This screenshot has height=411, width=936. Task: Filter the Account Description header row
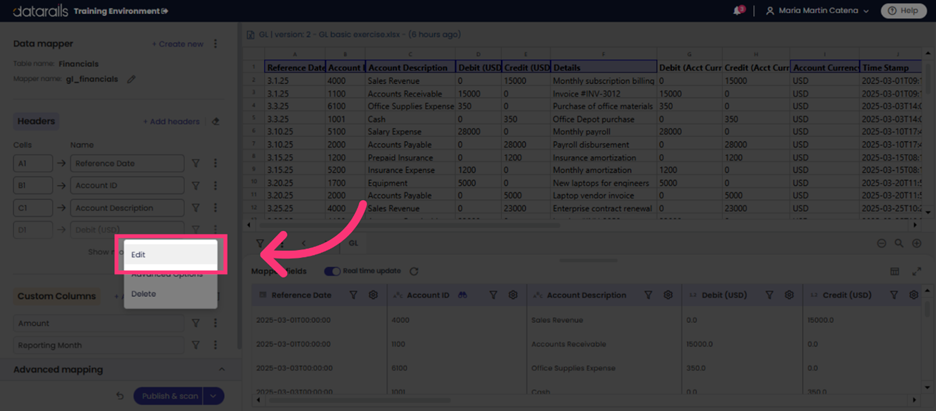pyautogui.click(x=195, y=208)
